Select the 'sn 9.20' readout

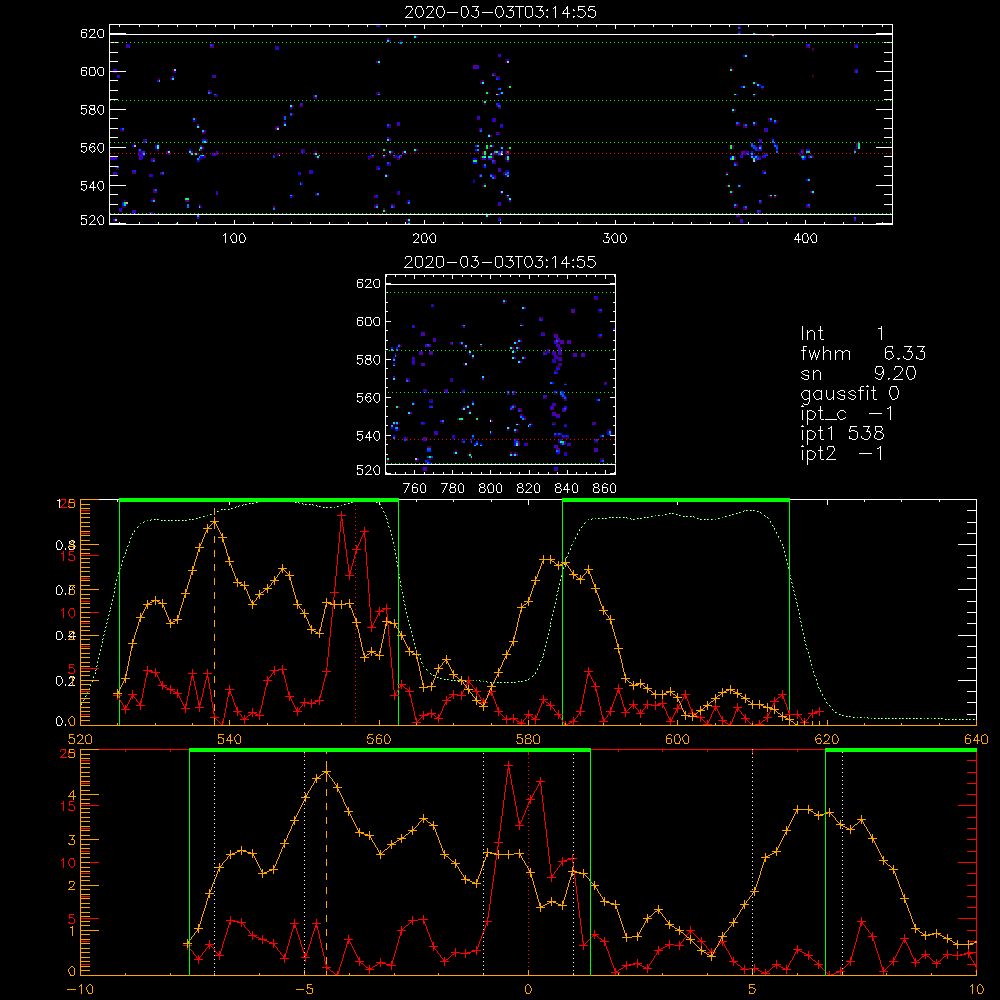[x=858, y=373]
